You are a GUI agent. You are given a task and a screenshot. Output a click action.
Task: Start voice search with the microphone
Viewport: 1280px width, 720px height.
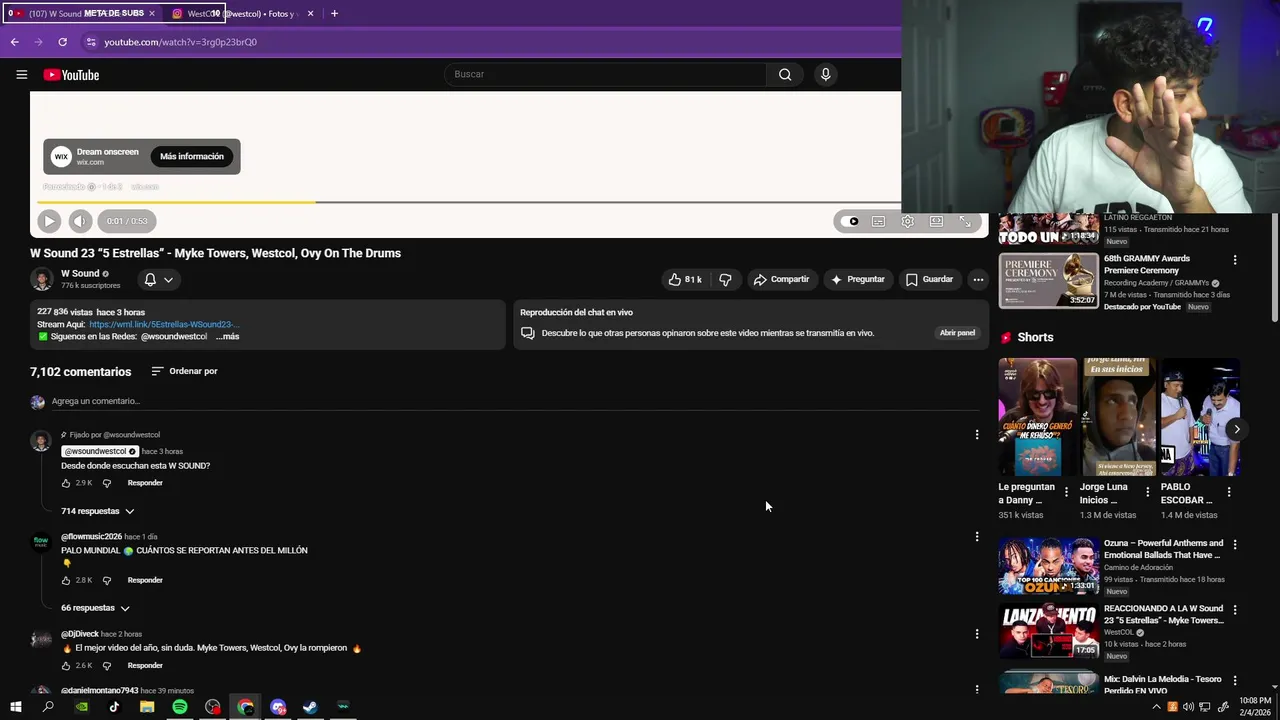pyautogui.click(x=825, y=74)
